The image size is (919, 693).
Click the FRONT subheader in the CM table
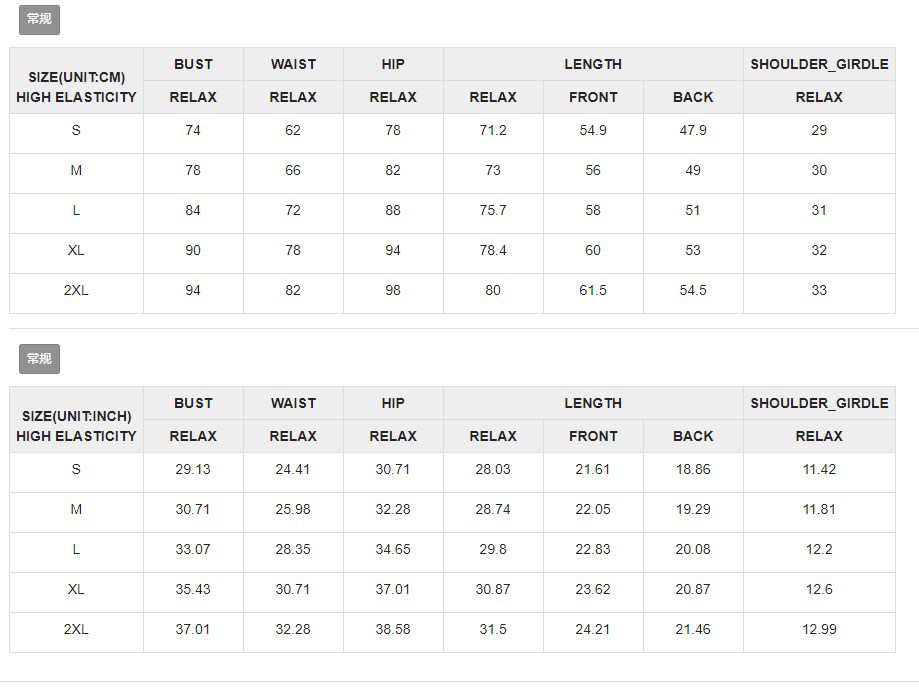pyautogui.click(x=593, y=97)
